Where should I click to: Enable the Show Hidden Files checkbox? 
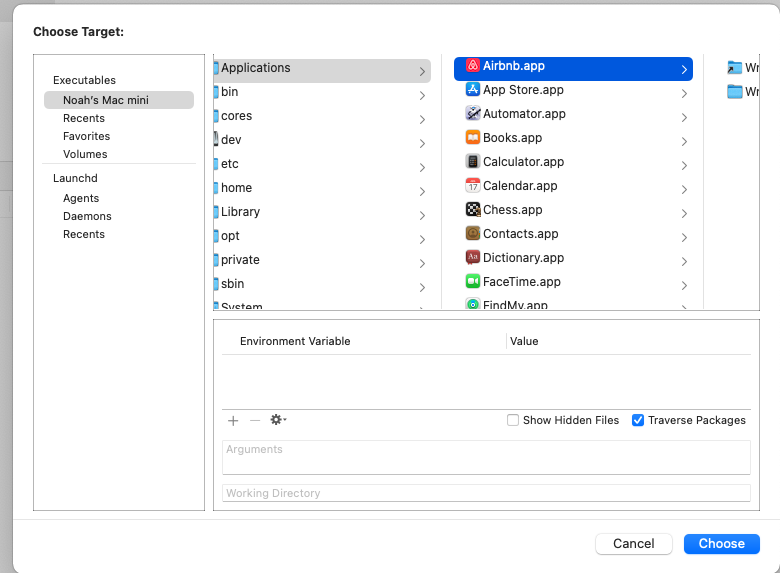click(x=513, y=421)
